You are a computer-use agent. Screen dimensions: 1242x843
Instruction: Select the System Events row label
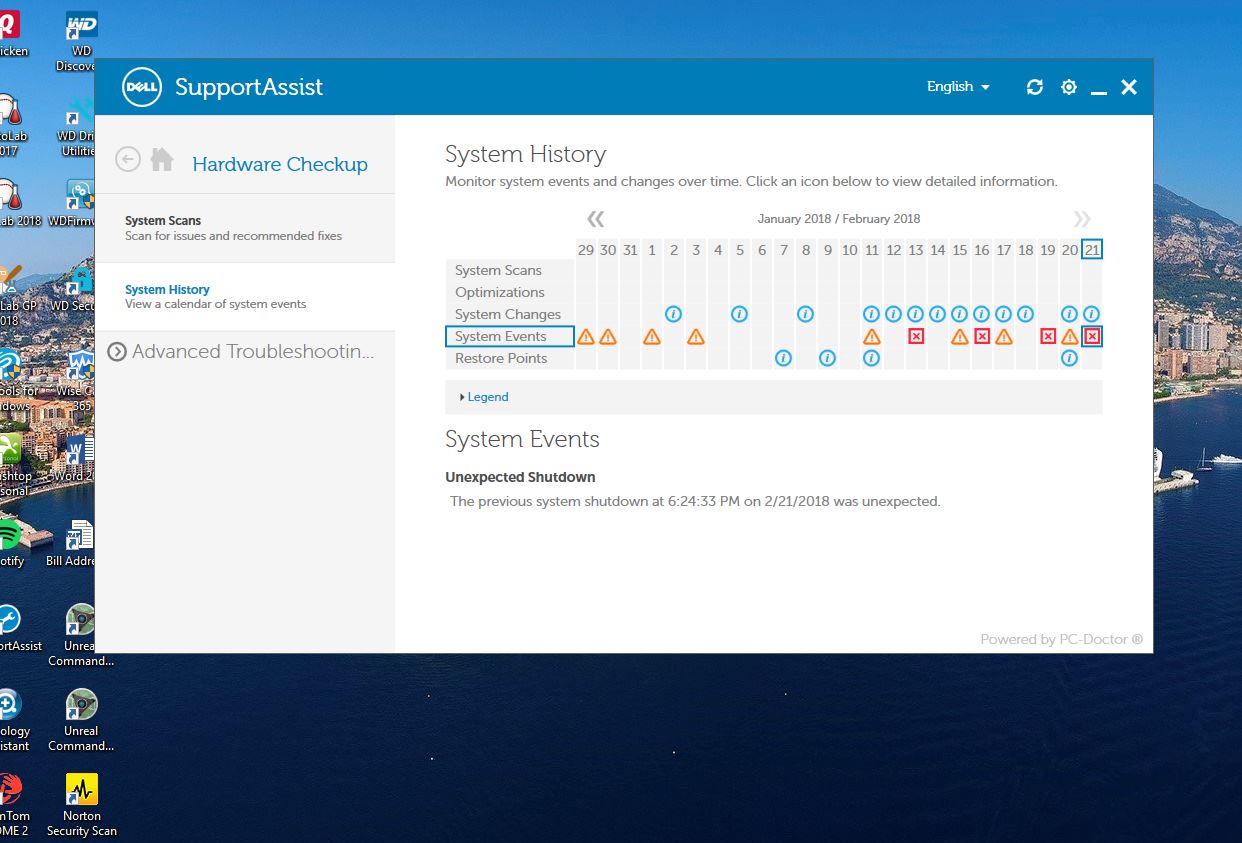[509, 337]
